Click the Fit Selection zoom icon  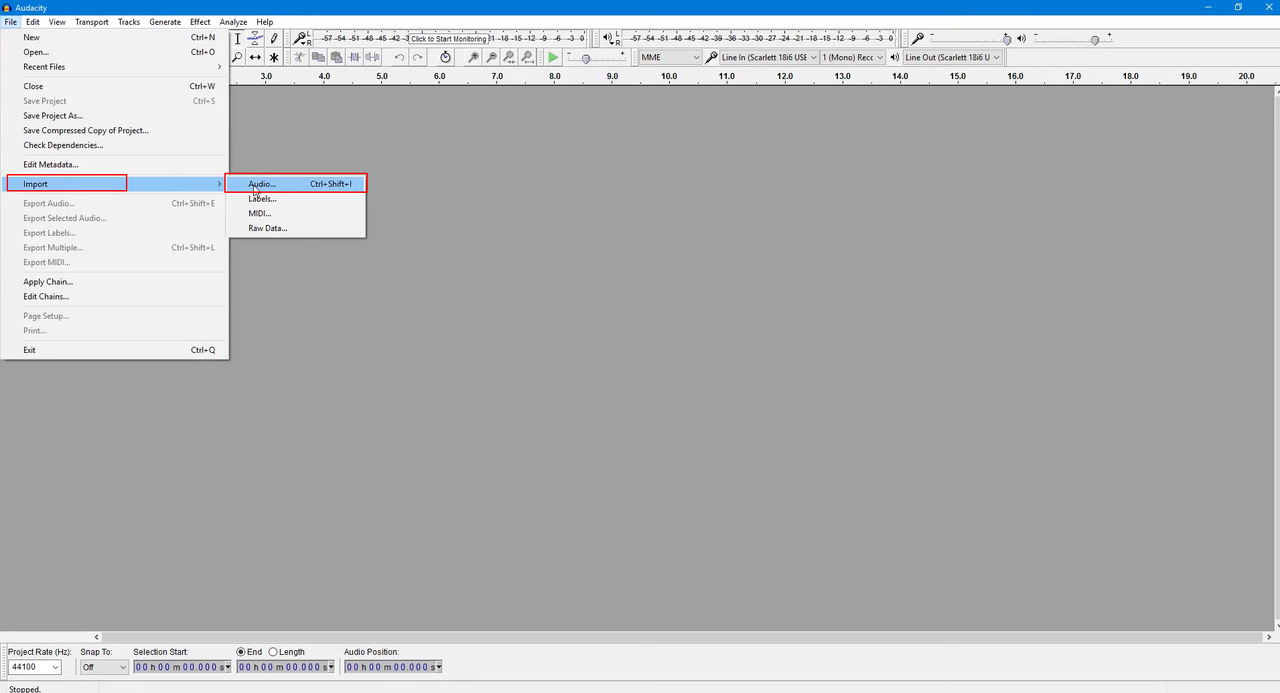(x=509, y=58)
